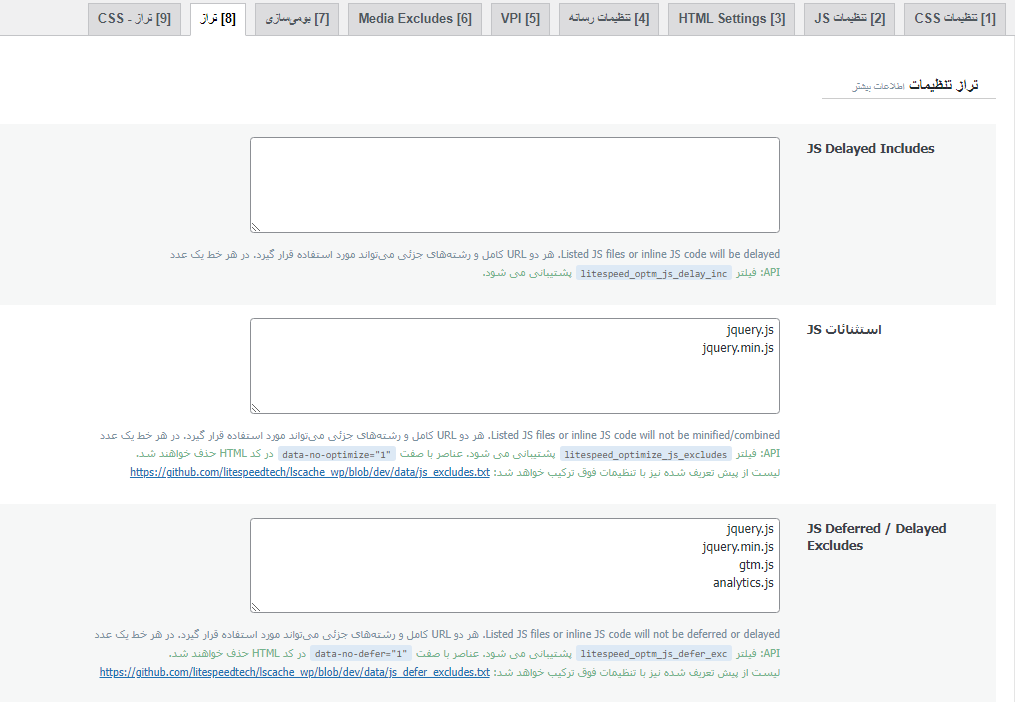Click in the JS Deferred / Delayed Excludes textarea

(514, 565)
